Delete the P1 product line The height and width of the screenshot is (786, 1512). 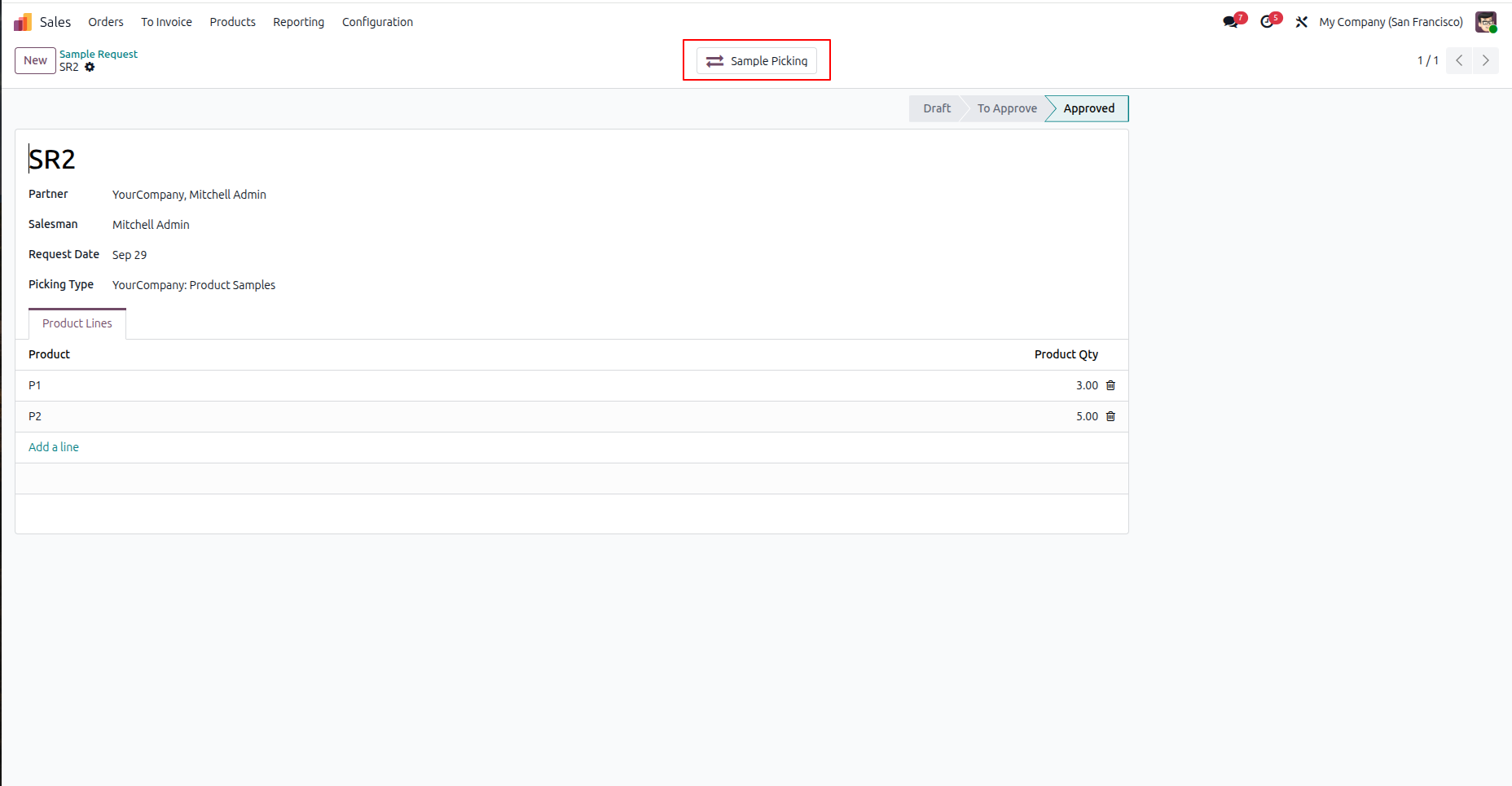coord(1110,385)
